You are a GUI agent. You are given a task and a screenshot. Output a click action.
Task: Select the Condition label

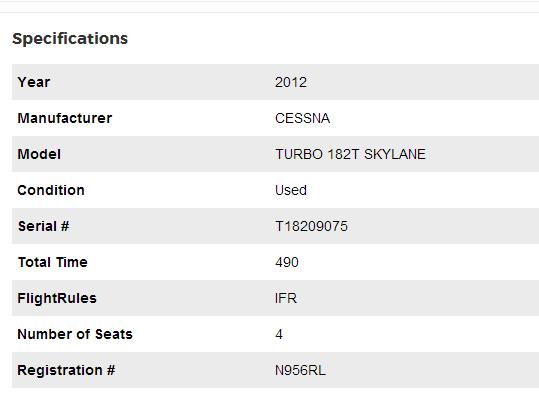tap(51, 190)
